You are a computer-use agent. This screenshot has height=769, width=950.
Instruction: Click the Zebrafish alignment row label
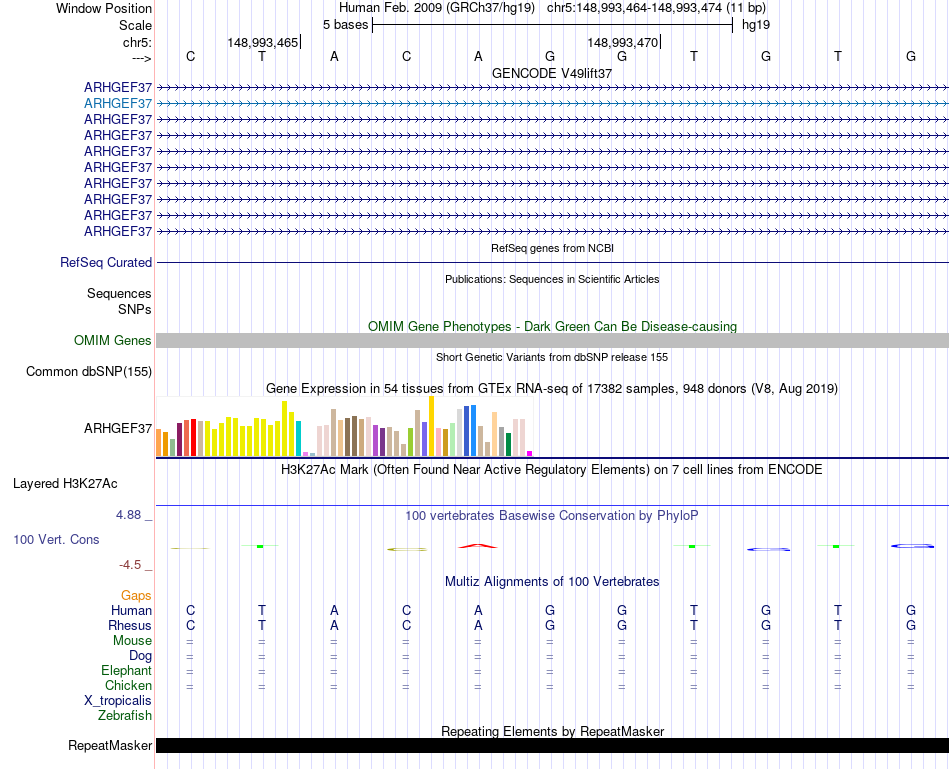[125, 716]
